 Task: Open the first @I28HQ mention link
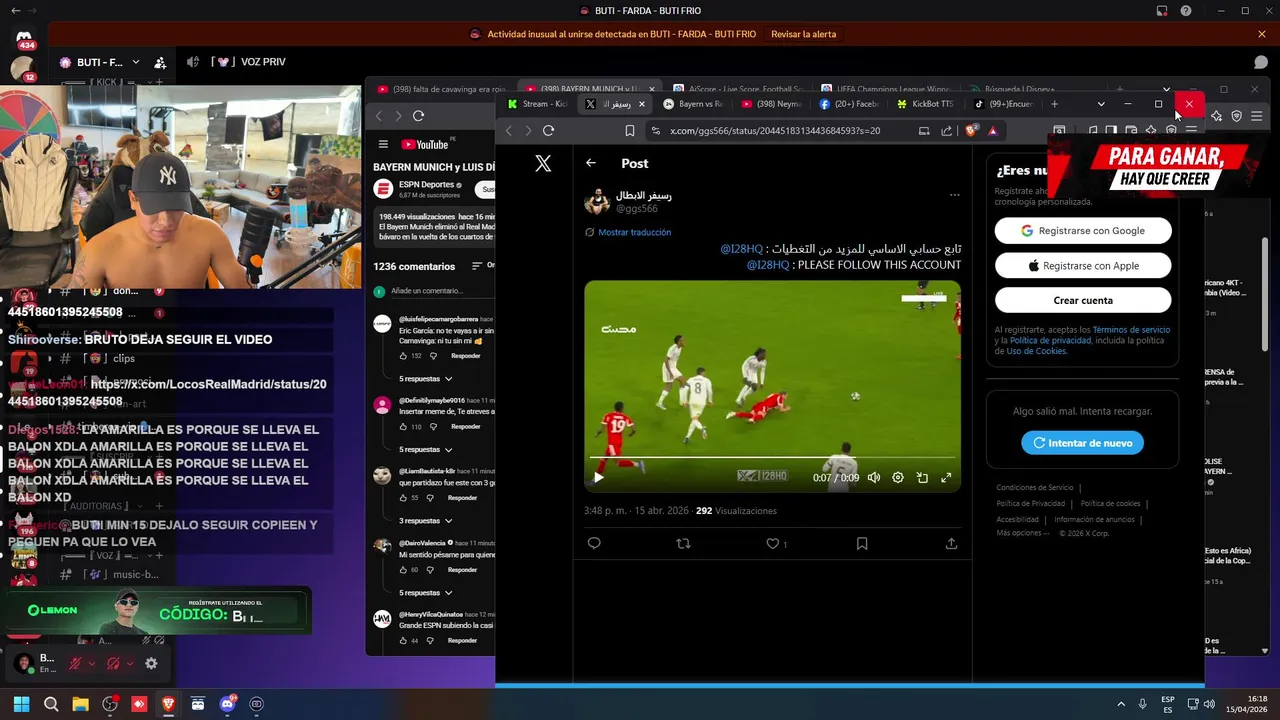pos(741,248)
